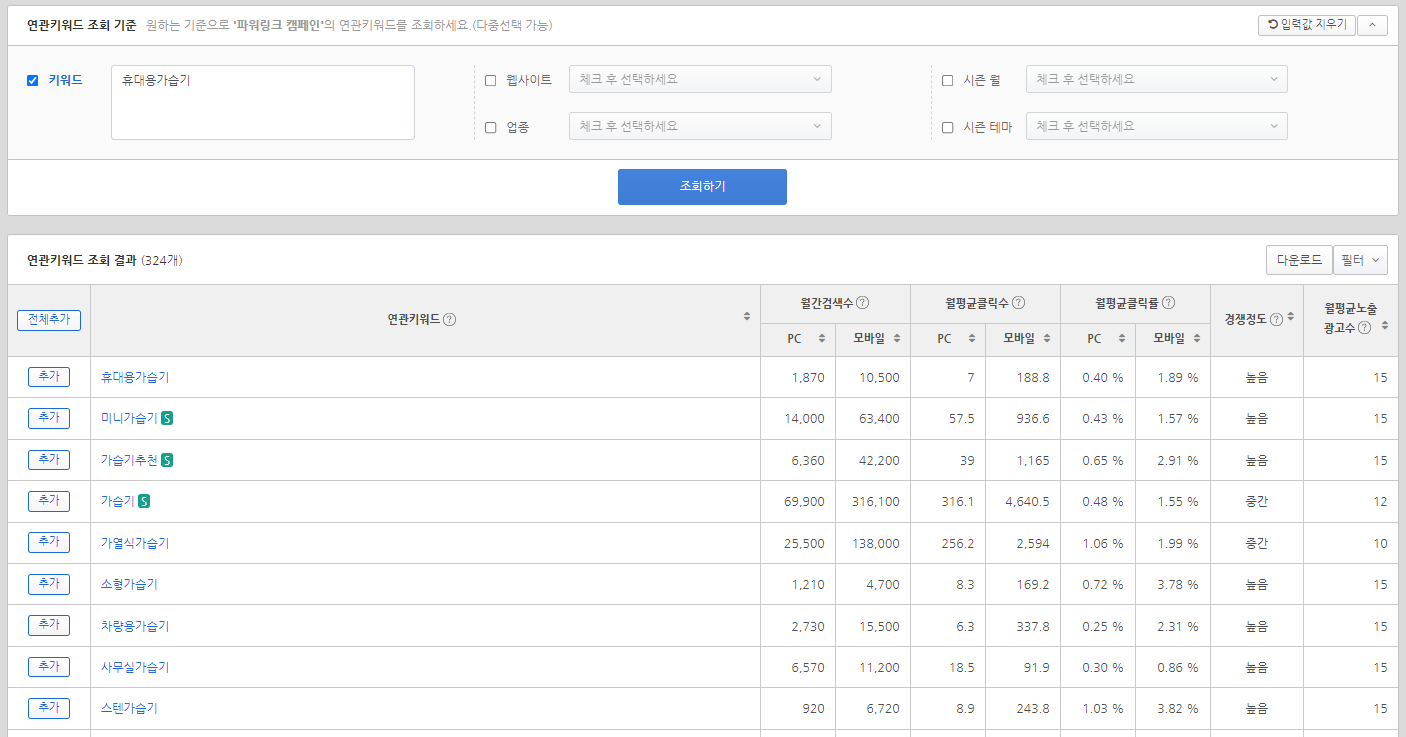Add the 스텐가습기 keyword row
This screenshot has width=1406, height=737.
click(x=49, y=708)
